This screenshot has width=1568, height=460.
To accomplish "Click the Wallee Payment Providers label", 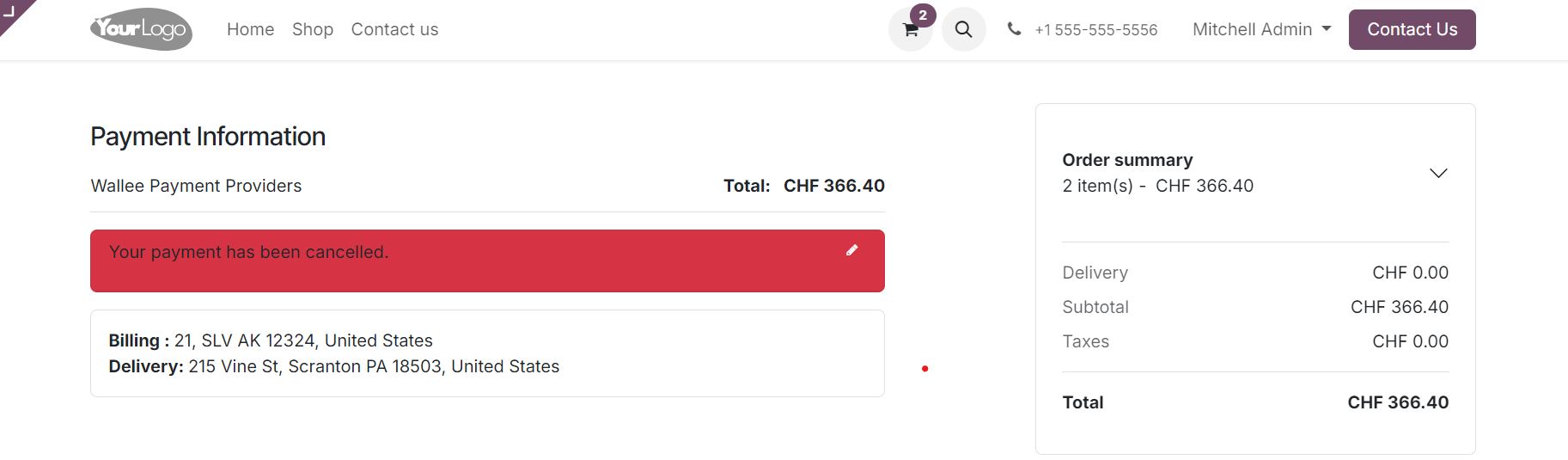I will click(196, 186).
